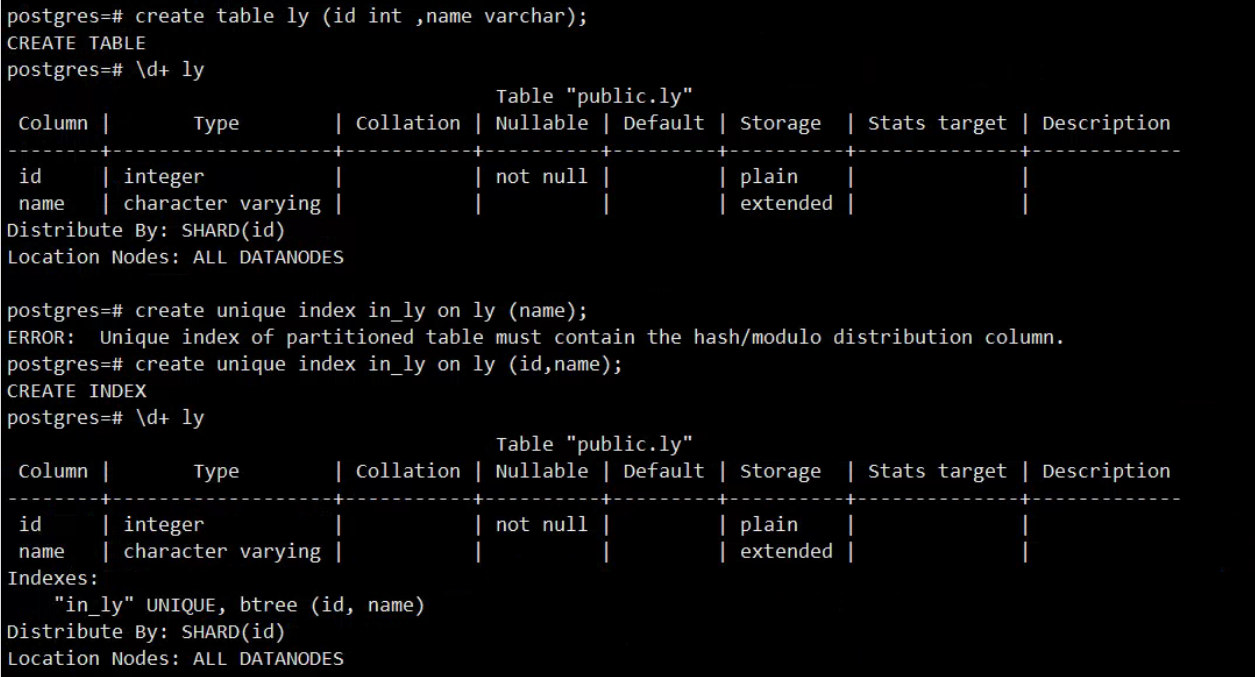The image size is (1255, 677).
Task: Click 'extended' storage value in first table
Action: [x=786, y=203]
